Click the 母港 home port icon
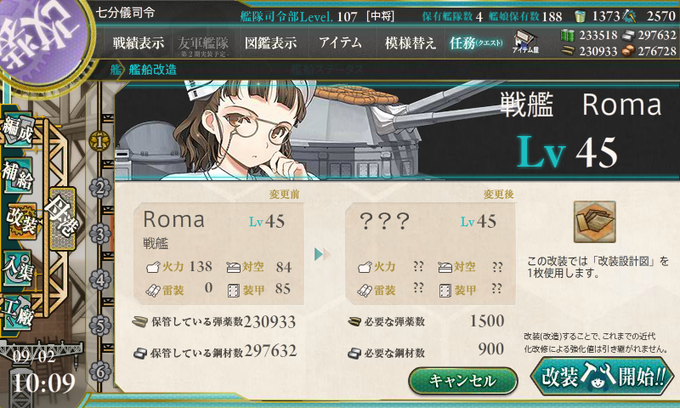This screenshot has height=408, width=680. (62, 219)
